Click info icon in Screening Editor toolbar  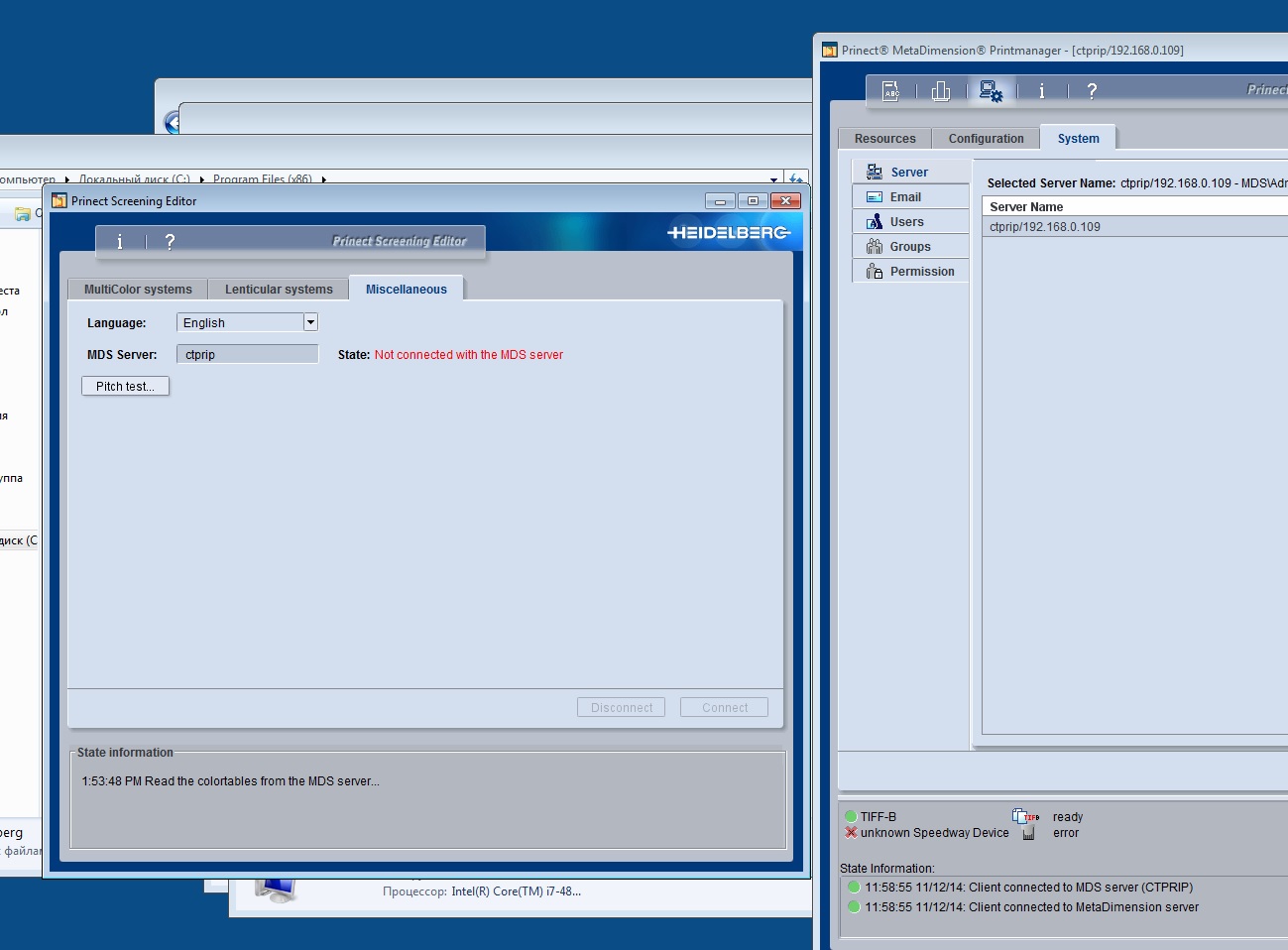(120, 241)
